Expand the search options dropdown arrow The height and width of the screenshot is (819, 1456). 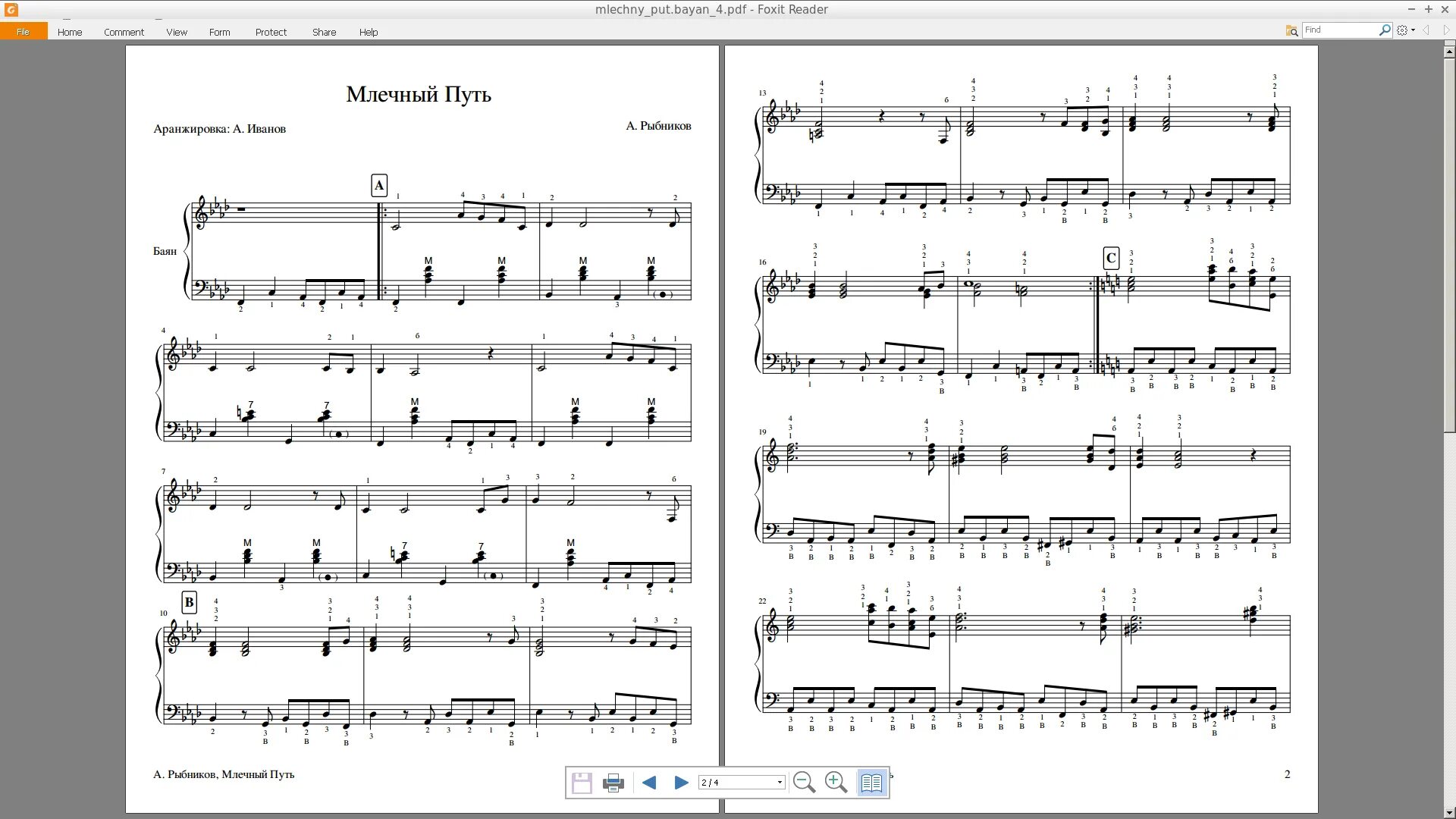pyautogui.click(x=1413, y=30)
